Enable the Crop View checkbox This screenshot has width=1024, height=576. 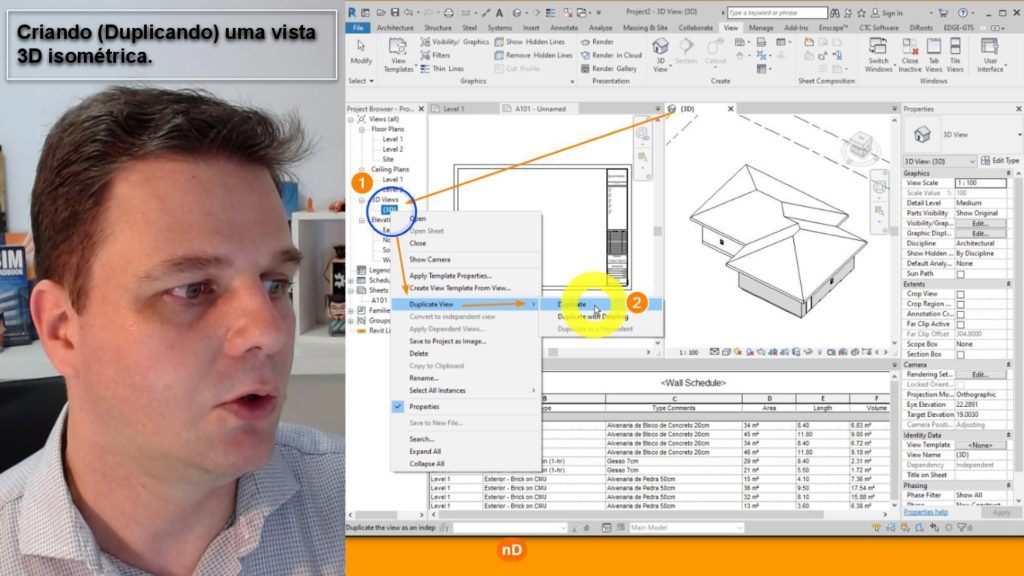pyautogui.click(x=961, y=294)
